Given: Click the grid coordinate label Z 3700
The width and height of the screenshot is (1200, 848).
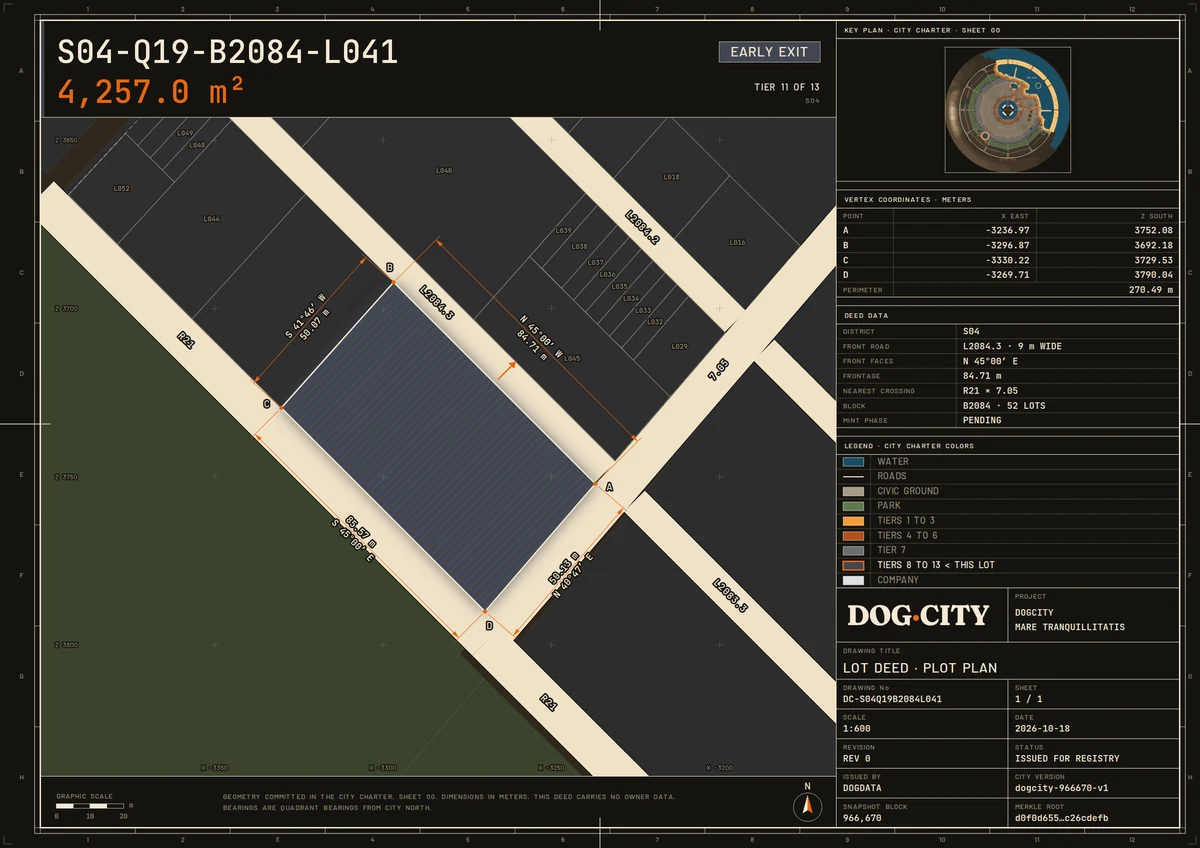Looking at the screenshot, I should pyautogui.click(x=66, y=309).
